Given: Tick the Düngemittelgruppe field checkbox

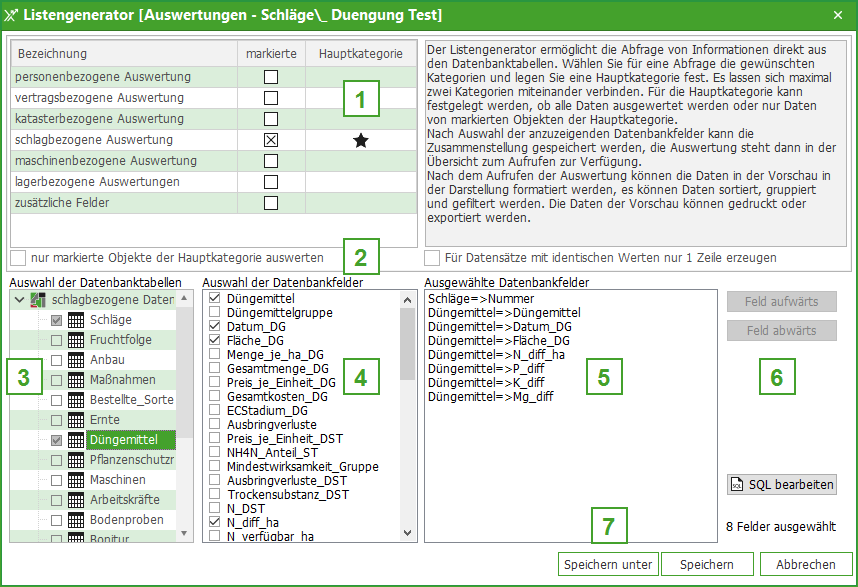Looking at the screenshot, I should tap(216, 313).
